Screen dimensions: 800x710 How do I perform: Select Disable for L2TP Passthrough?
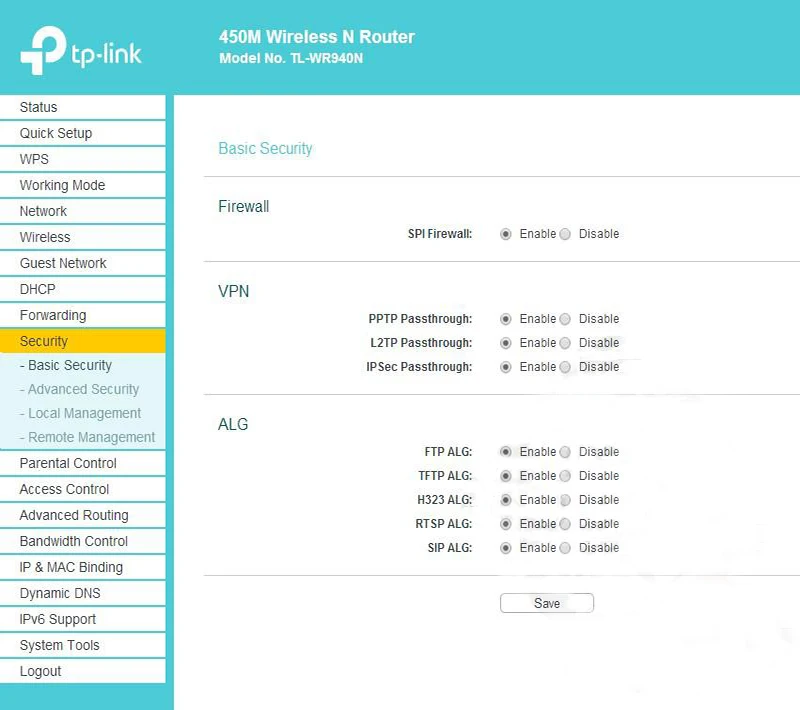click(x=565, y=343)
